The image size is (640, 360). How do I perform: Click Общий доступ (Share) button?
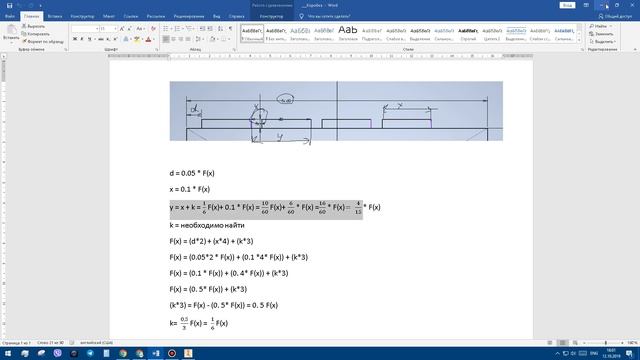(x=615, y=16)
